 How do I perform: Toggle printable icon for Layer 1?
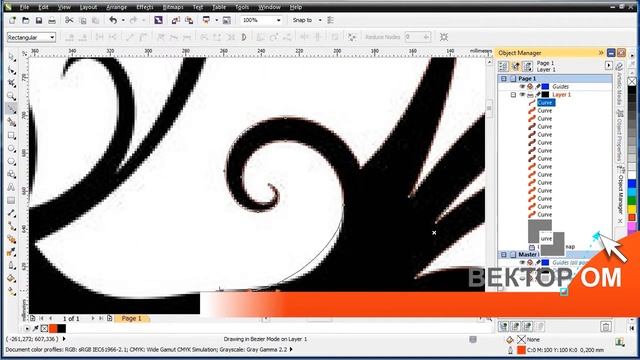530,95
